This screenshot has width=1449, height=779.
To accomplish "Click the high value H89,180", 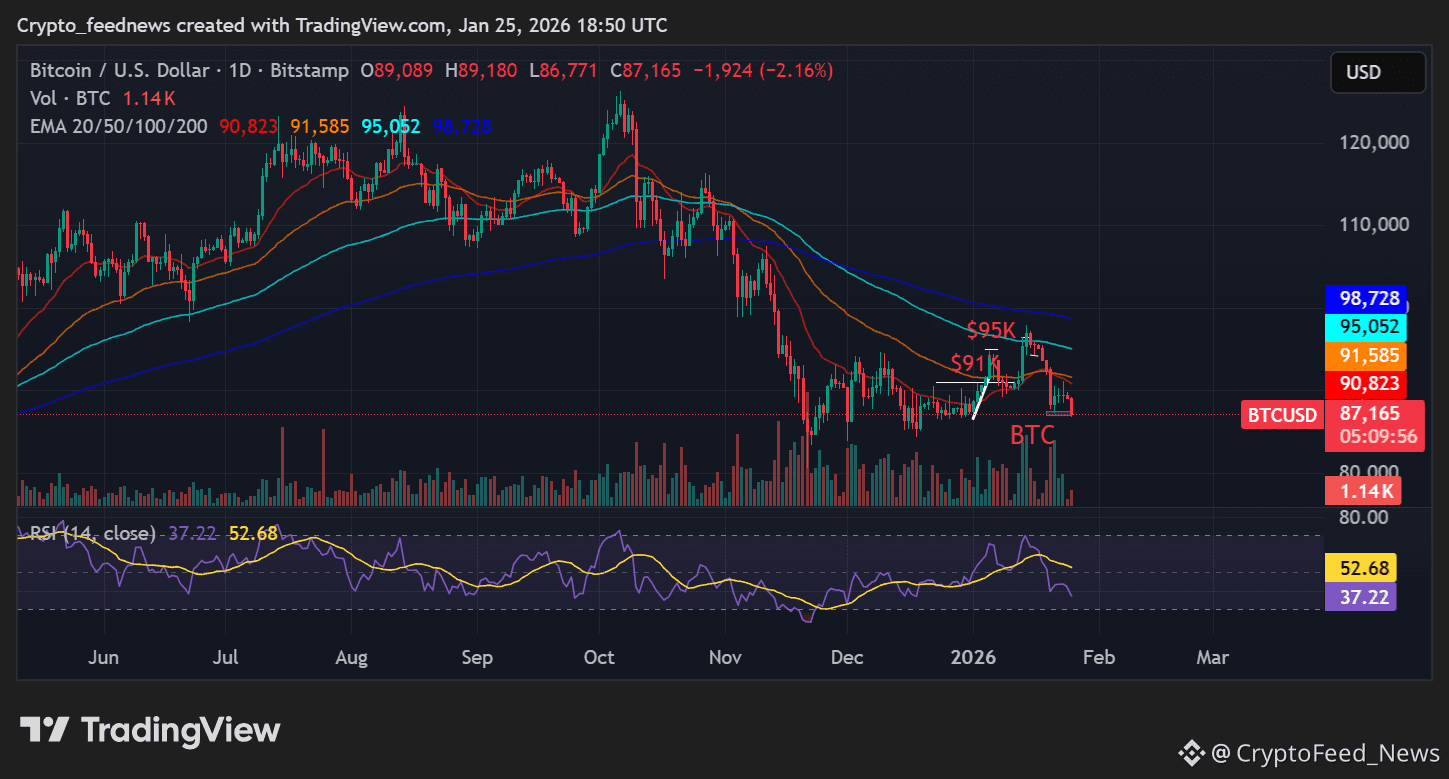I will (482, 71).
